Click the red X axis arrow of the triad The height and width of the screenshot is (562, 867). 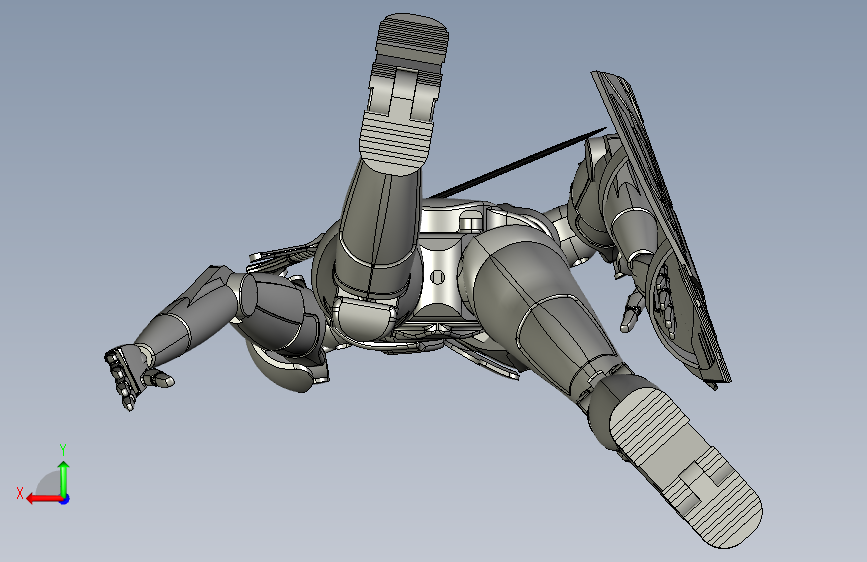44,499
